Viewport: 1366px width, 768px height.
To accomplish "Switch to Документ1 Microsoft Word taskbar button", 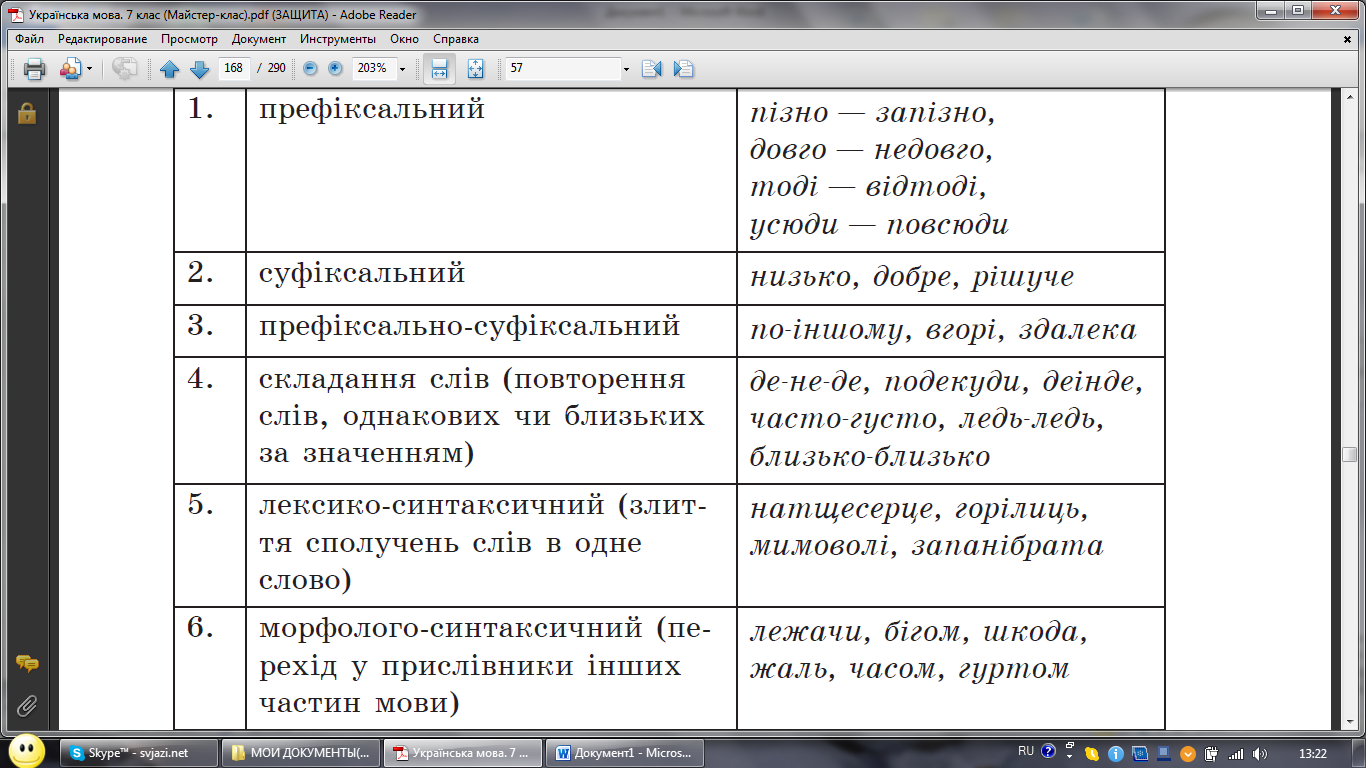I will (624, 752).
